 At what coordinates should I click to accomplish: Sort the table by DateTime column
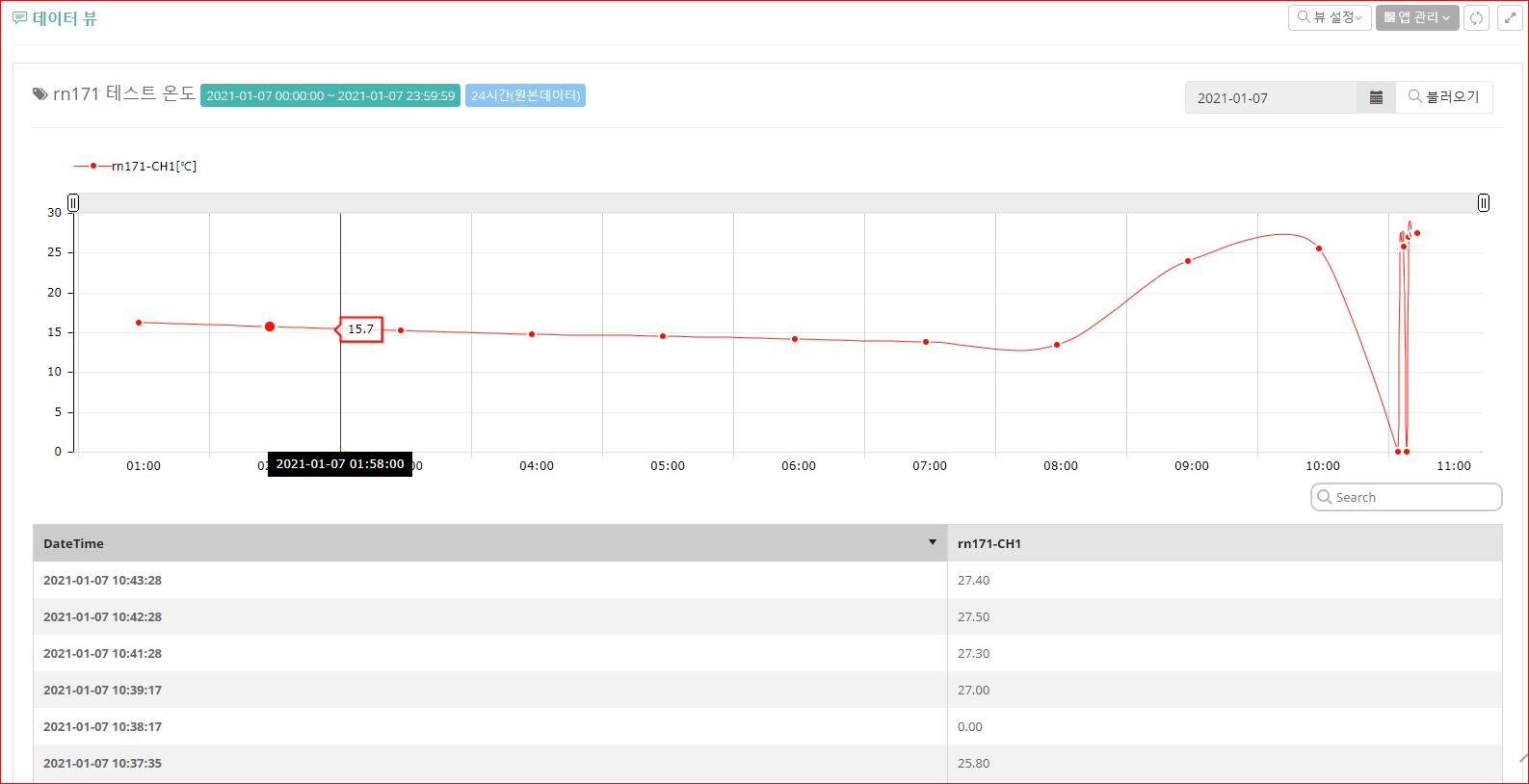point(490,543)
